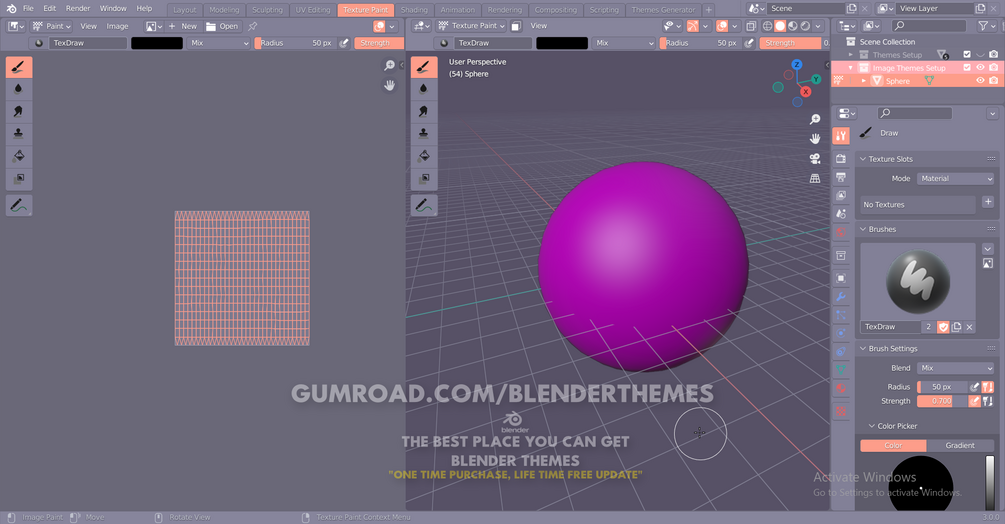Select the Draw tool in the image editor toolbar
Image resolution: width=1005 pixels, height=524 pixels.
click(x=19, y=67)
